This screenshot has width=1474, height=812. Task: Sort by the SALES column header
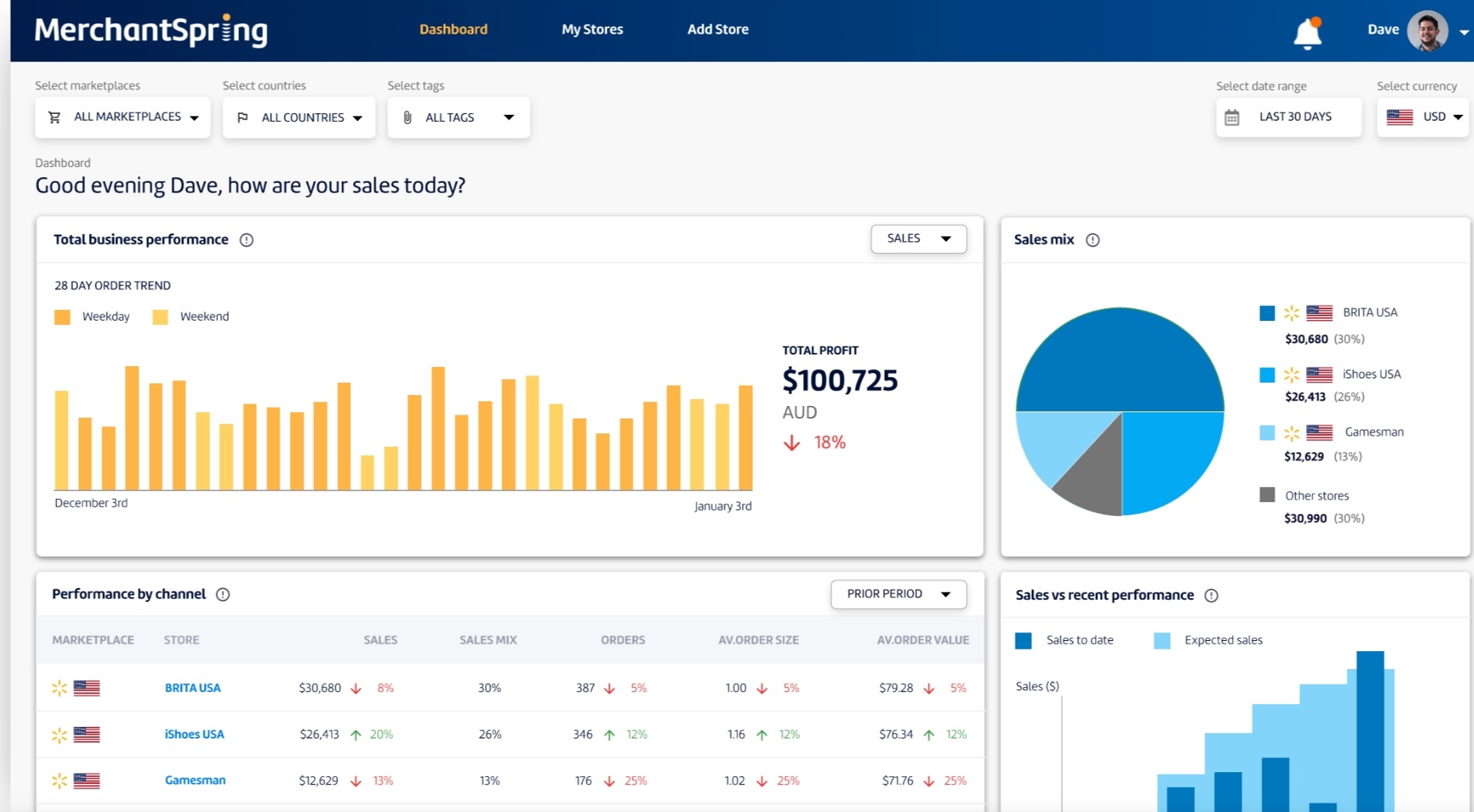(380, 640)
